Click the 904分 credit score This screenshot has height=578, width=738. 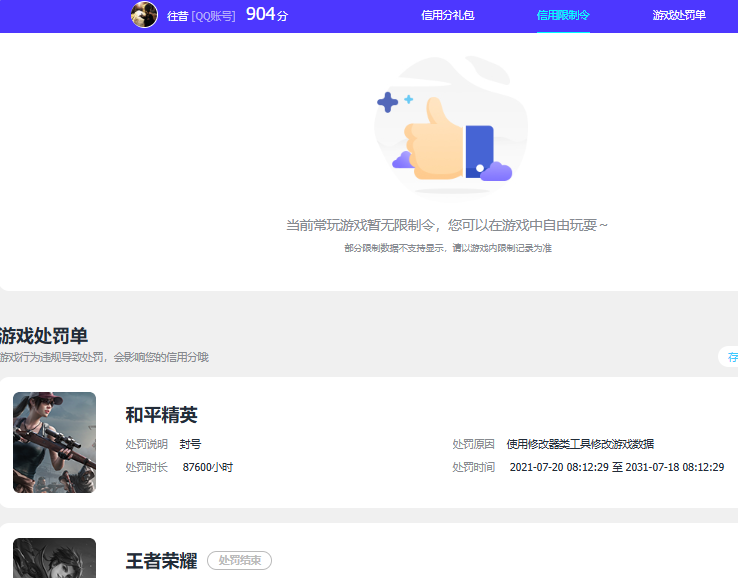[x=267, y=15]
